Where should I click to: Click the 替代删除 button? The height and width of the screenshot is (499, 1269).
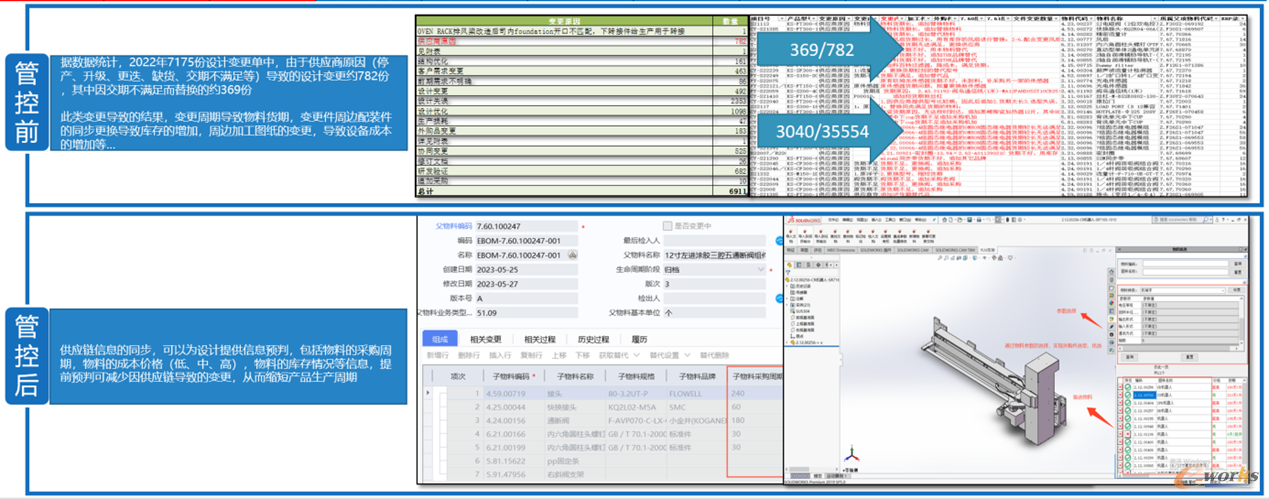(x=715, y=355)
